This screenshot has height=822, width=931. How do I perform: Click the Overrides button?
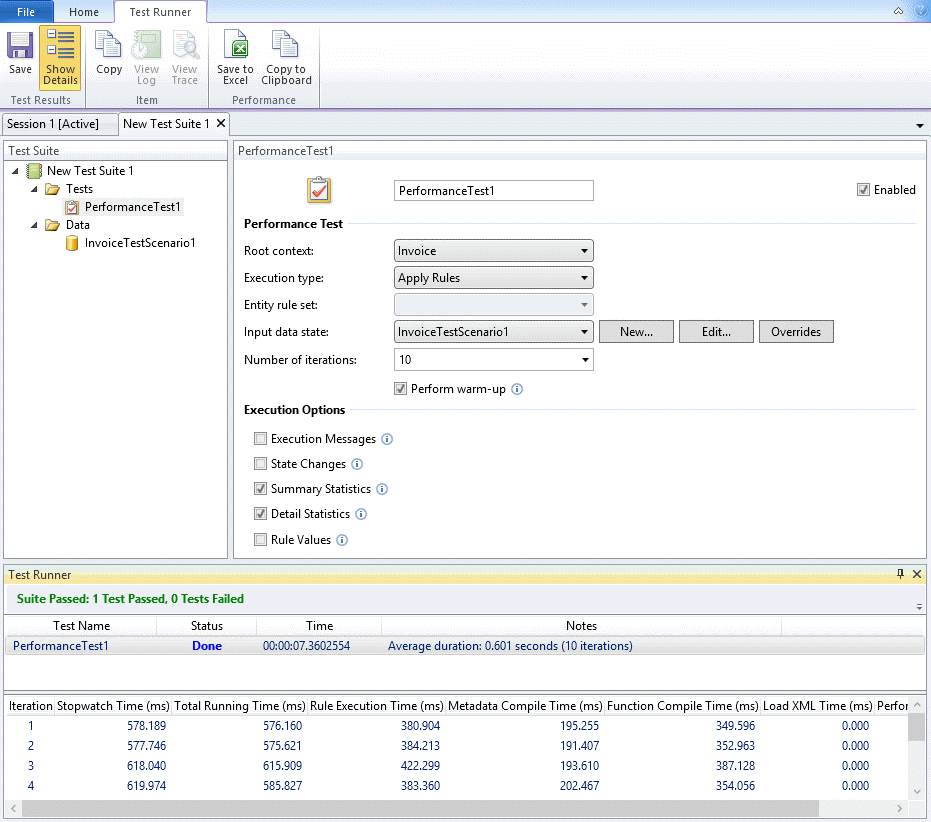pos(795,332)
